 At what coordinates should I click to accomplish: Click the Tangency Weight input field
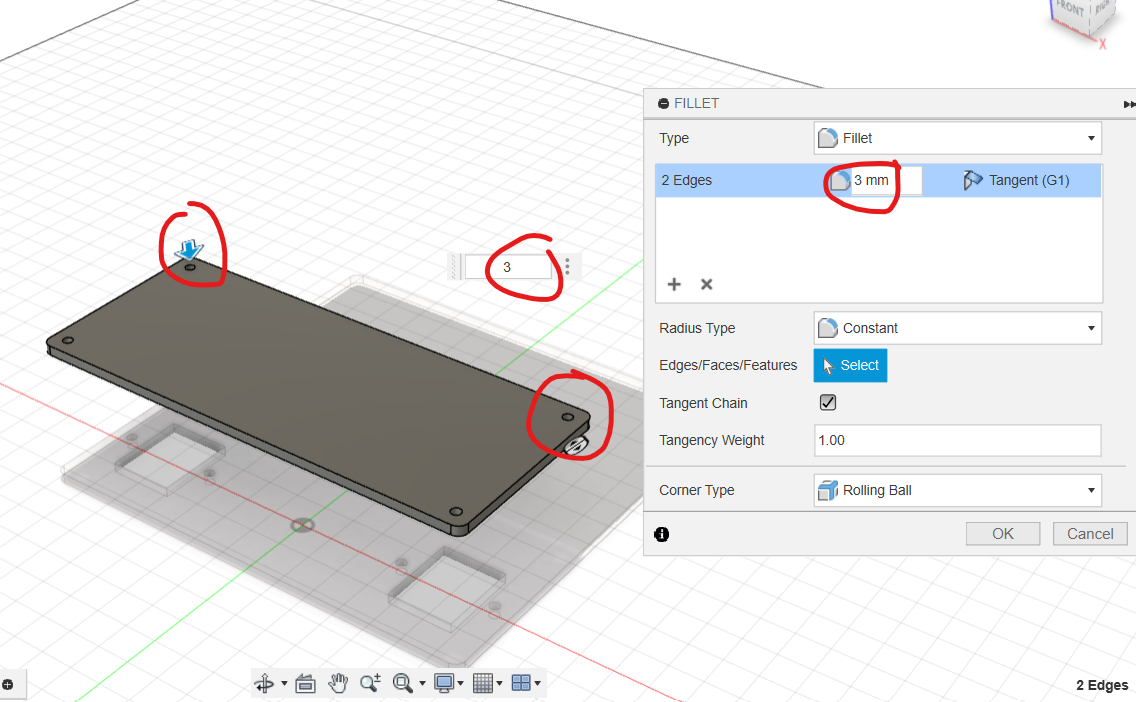click(957, 440)
